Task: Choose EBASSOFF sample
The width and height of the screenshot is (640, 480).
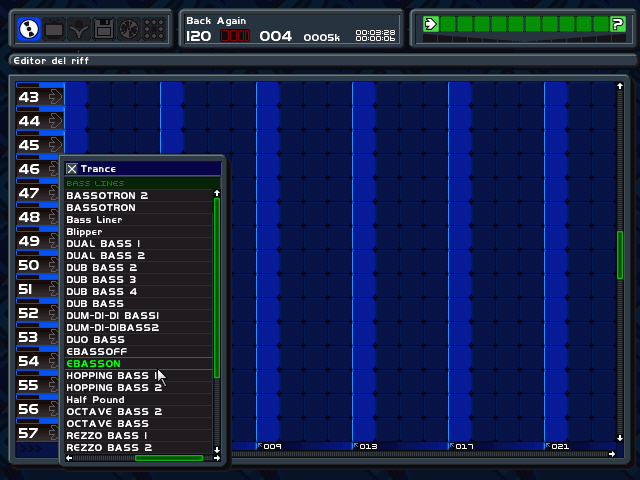Action: pos(138,351)
